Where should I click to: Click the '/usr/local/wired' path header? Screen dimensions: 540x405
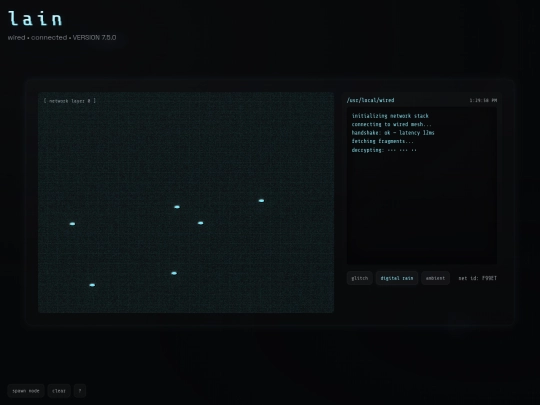371,100
